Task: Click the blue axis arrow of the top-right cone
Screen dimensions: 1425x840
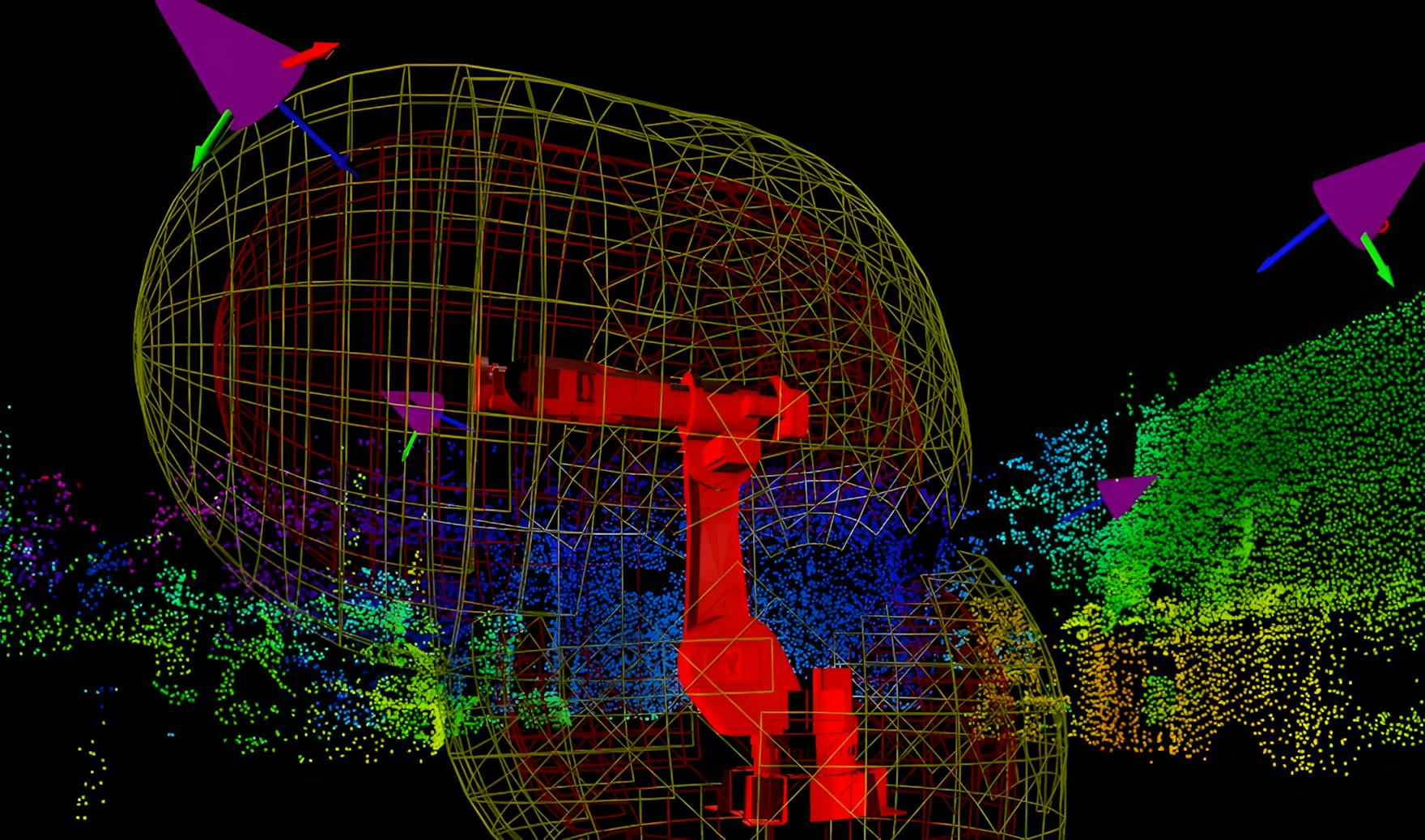Action: [1292, 243]
